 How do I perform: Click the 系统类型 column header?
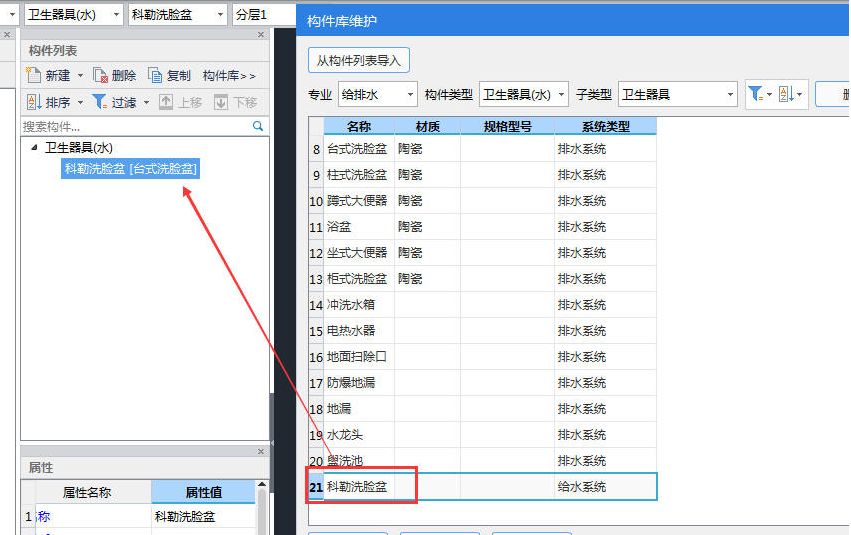[605, 126]
